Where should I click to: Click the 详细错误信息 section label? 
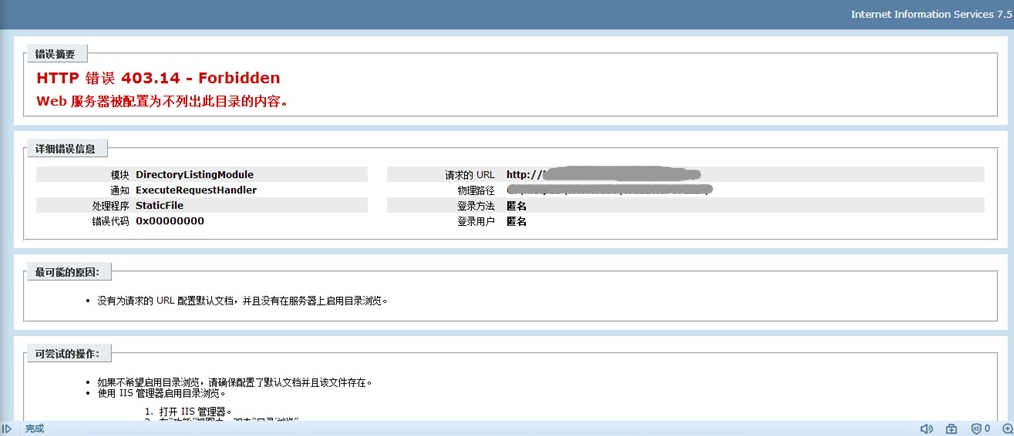[x=65, y=149]
